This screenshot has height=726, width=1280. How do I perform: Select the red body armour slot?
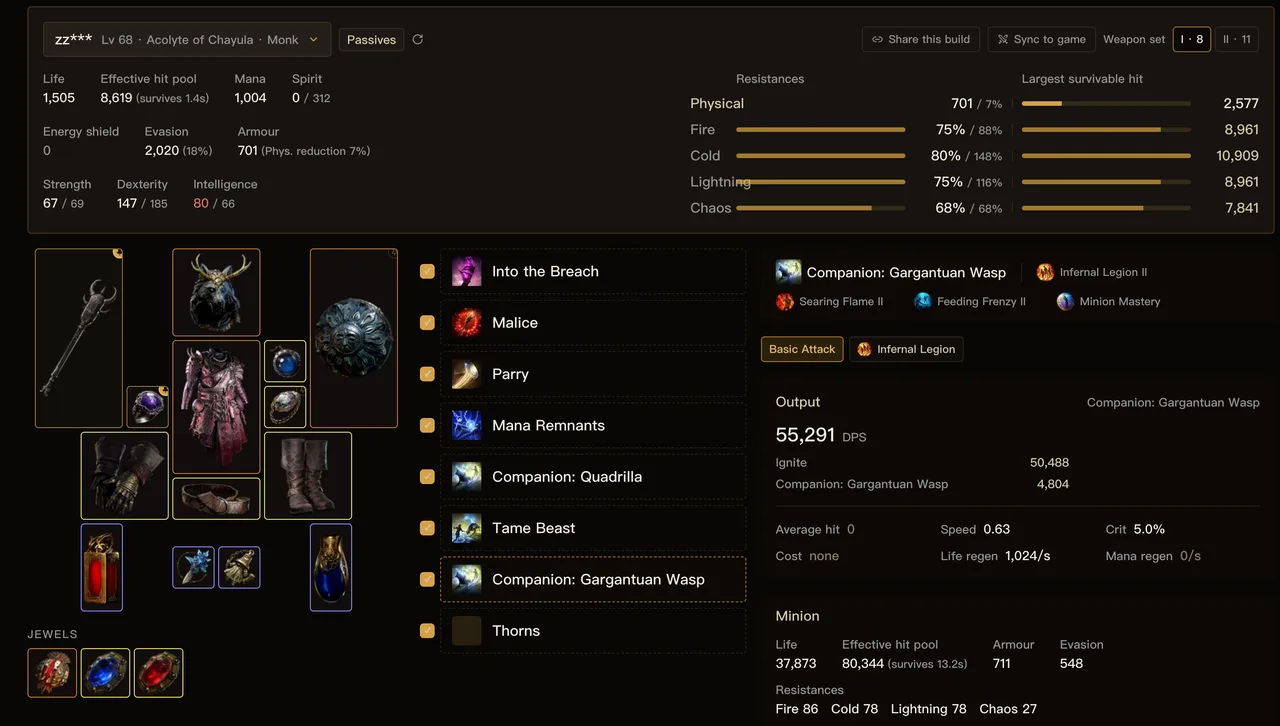tap(216, 407)
